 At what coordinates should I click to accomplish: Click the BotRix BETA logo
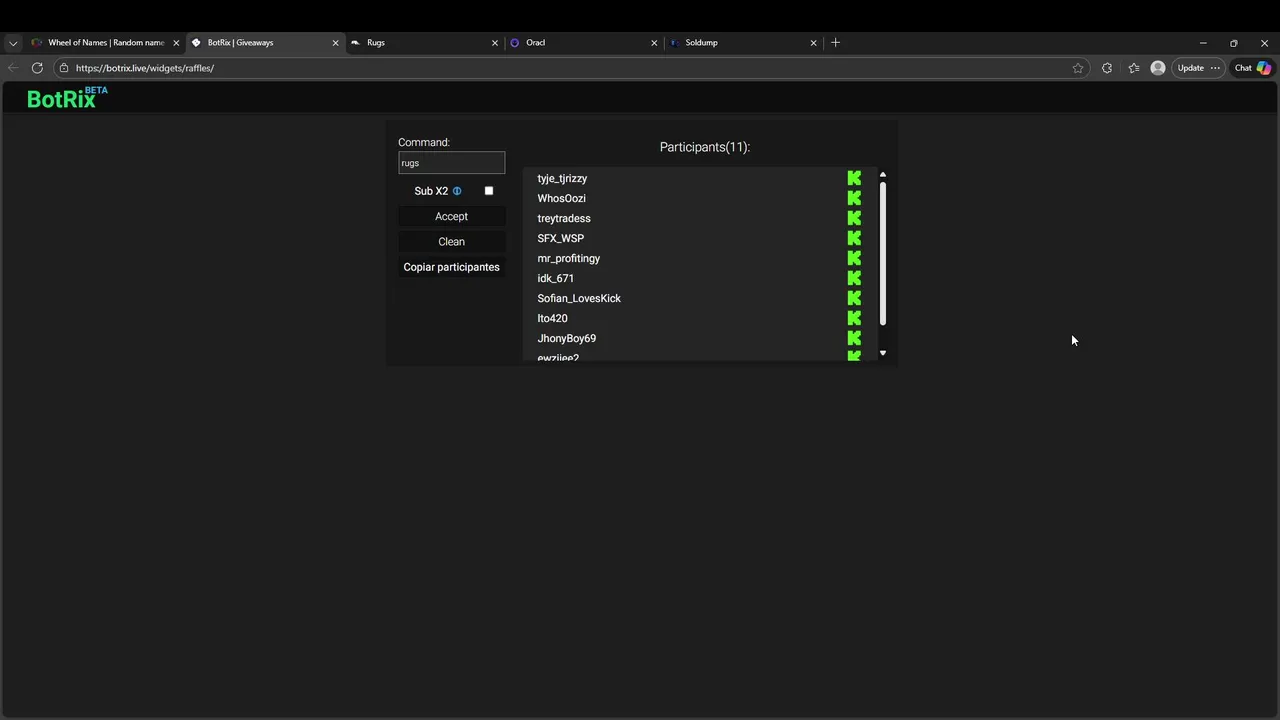(67, 97)
